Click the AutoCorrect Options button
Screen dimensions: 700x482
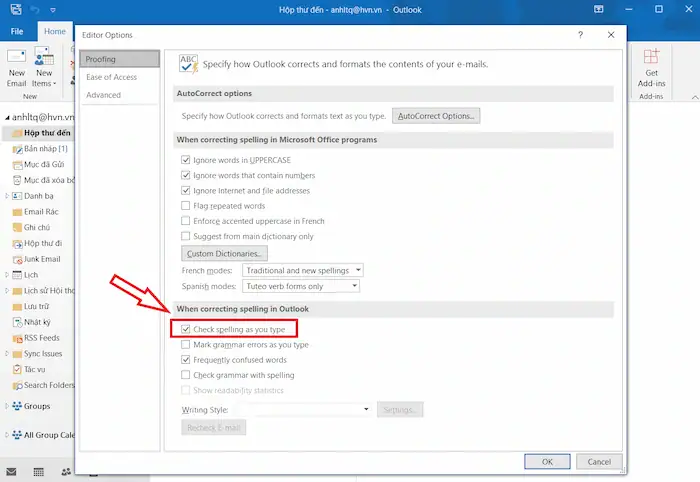(x=436, y=116)
